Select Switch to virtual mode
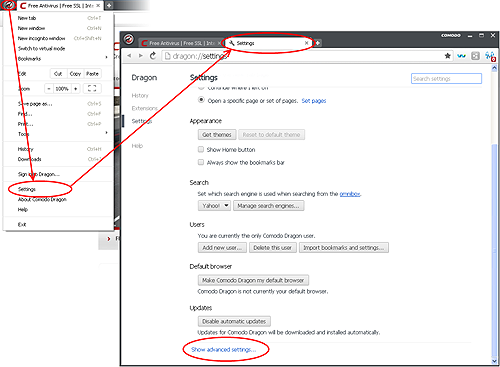This screenshot has width=500, height=367. tap(58, 49)
